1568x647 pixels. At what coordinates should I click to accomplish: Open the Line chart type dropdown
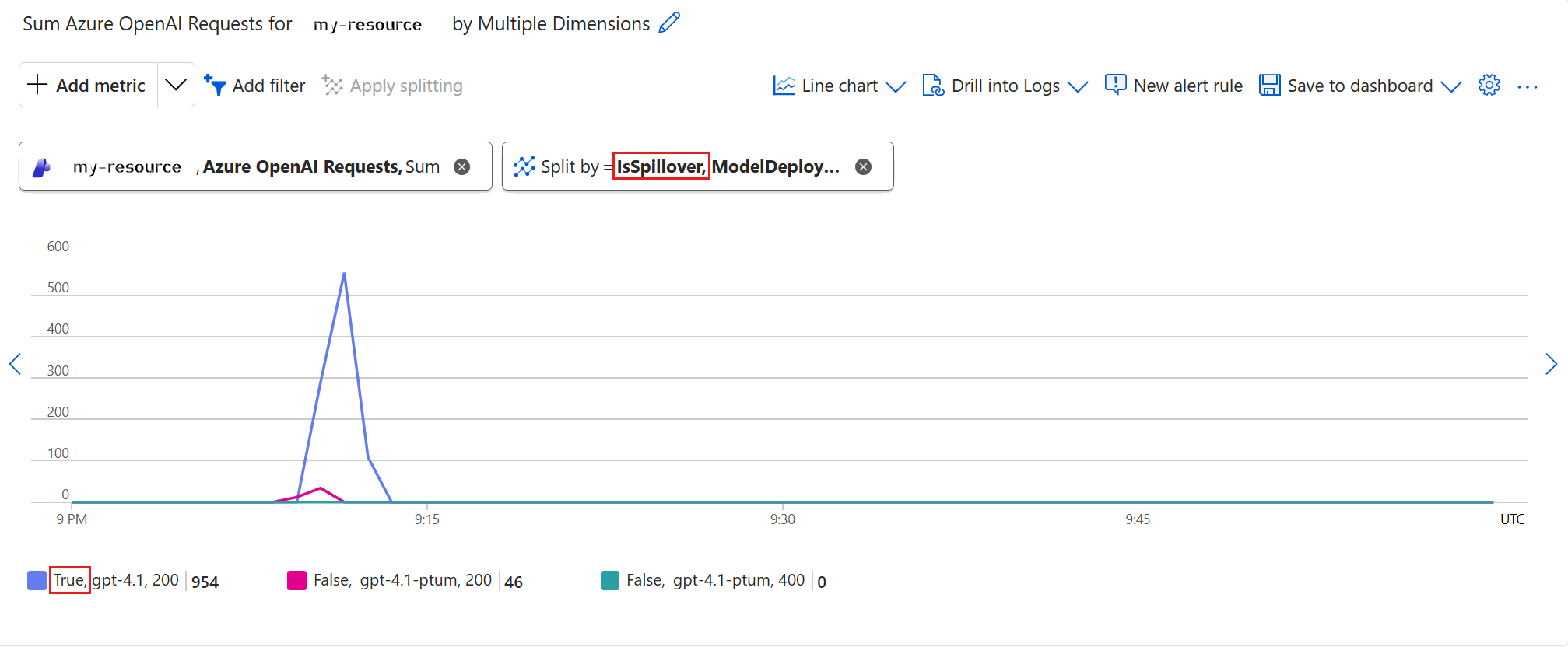click(x=840, y=86)
